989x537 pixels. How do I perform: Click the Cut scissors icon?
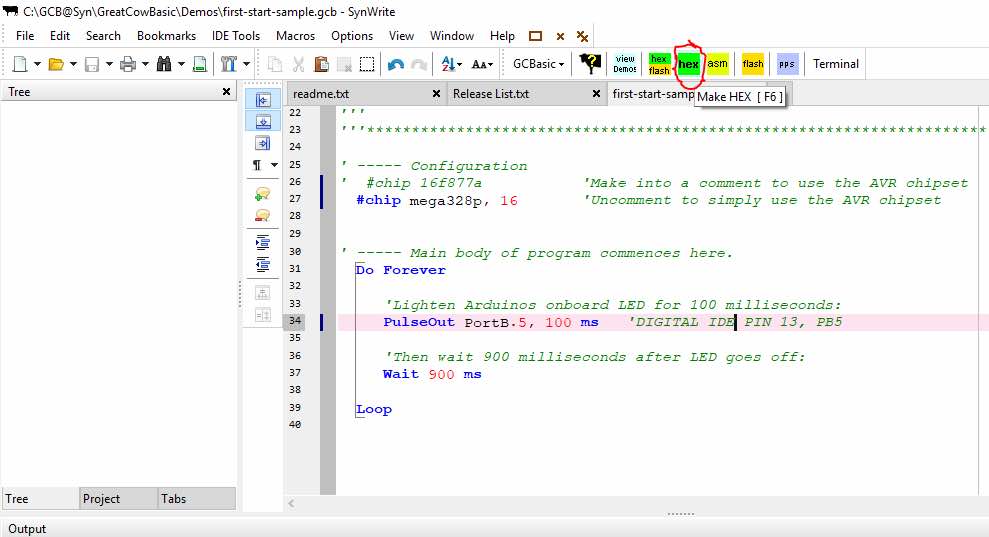(x=298, y=64)
